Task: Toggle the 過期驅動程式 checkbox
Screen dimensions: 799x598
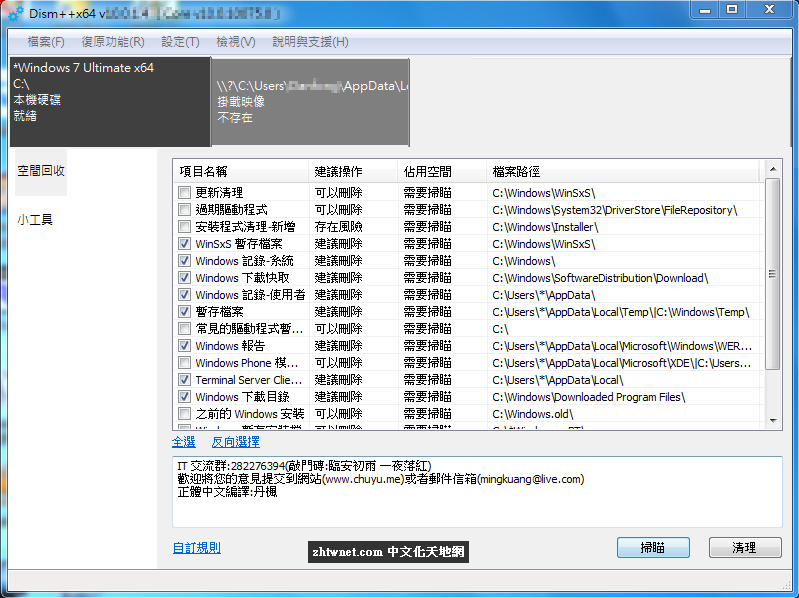Action: pyautogui.click(x=184, y=209)
